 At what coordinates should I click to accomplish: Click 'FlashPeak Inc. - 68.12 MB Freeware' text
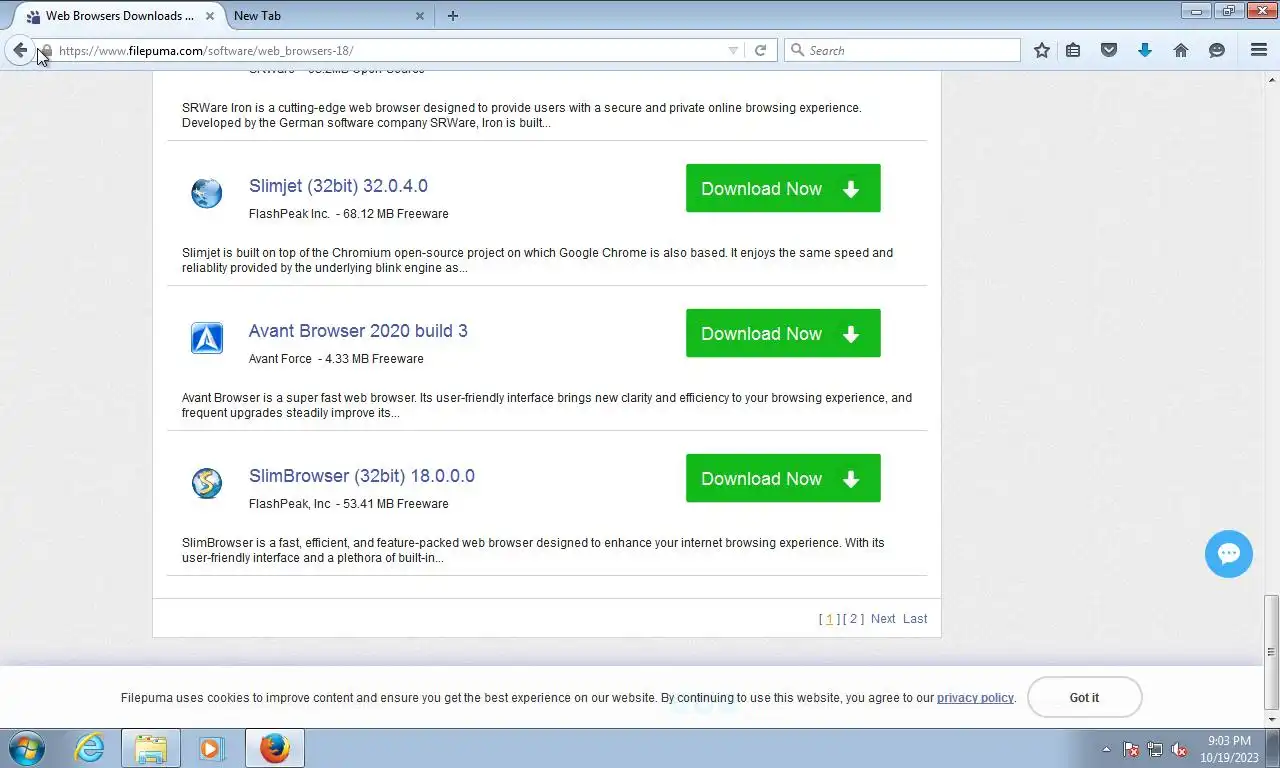point(348,214)
